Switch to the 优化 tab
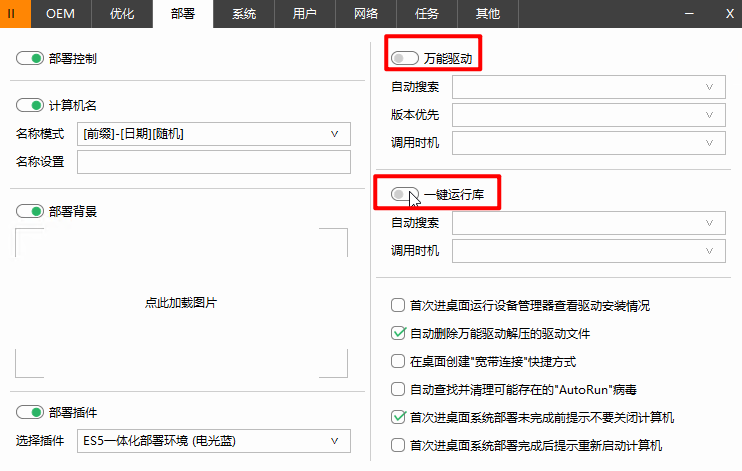742x471 pixels. 122,14
